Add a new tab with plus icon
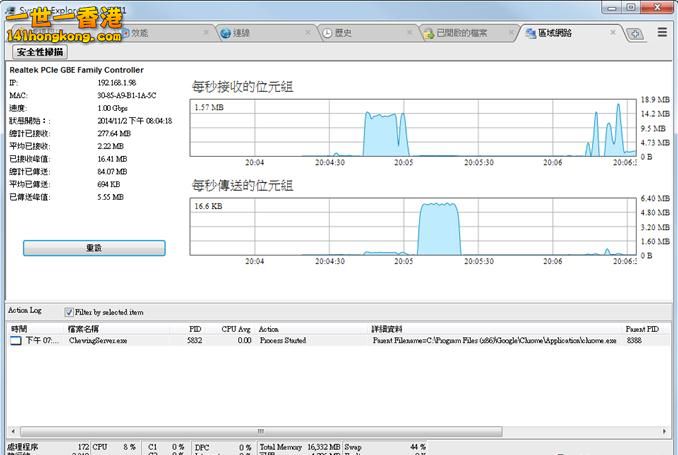This screenshot has width=678, height=455. tap(635, 34)
